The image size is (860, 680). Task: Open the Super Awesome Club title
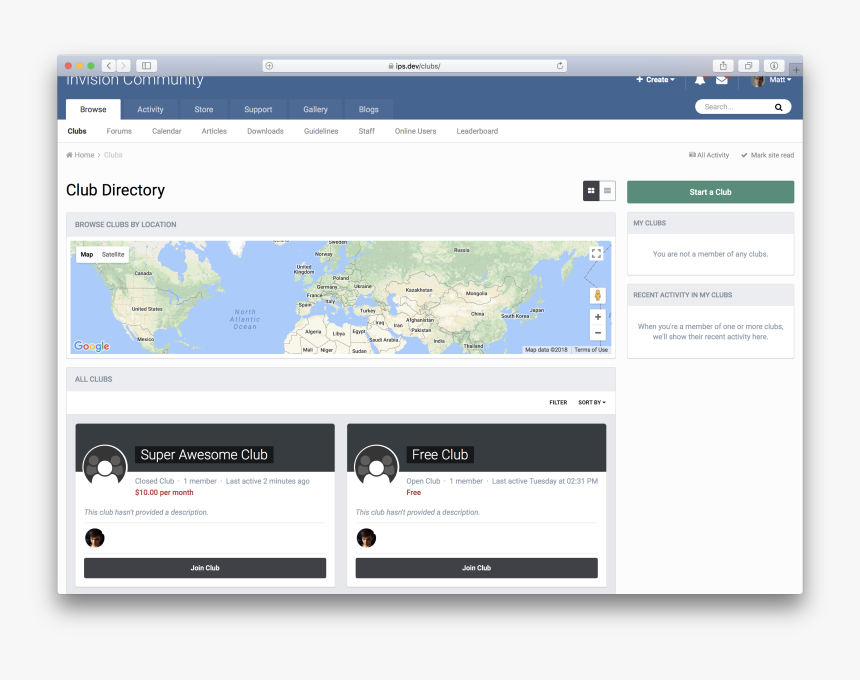tap(204, 455)
